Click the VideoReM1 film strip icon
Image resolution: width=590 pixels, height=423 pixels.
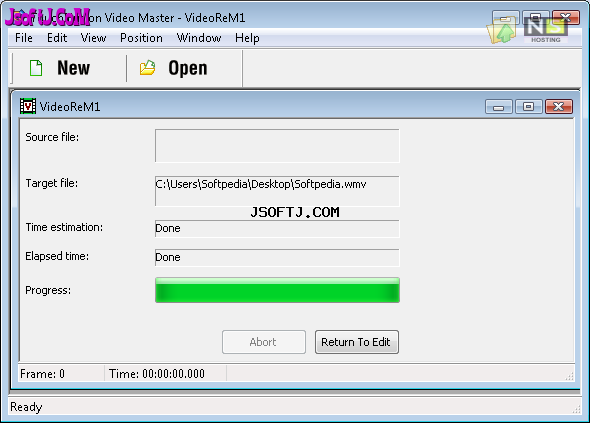click(x=28, y=106)
